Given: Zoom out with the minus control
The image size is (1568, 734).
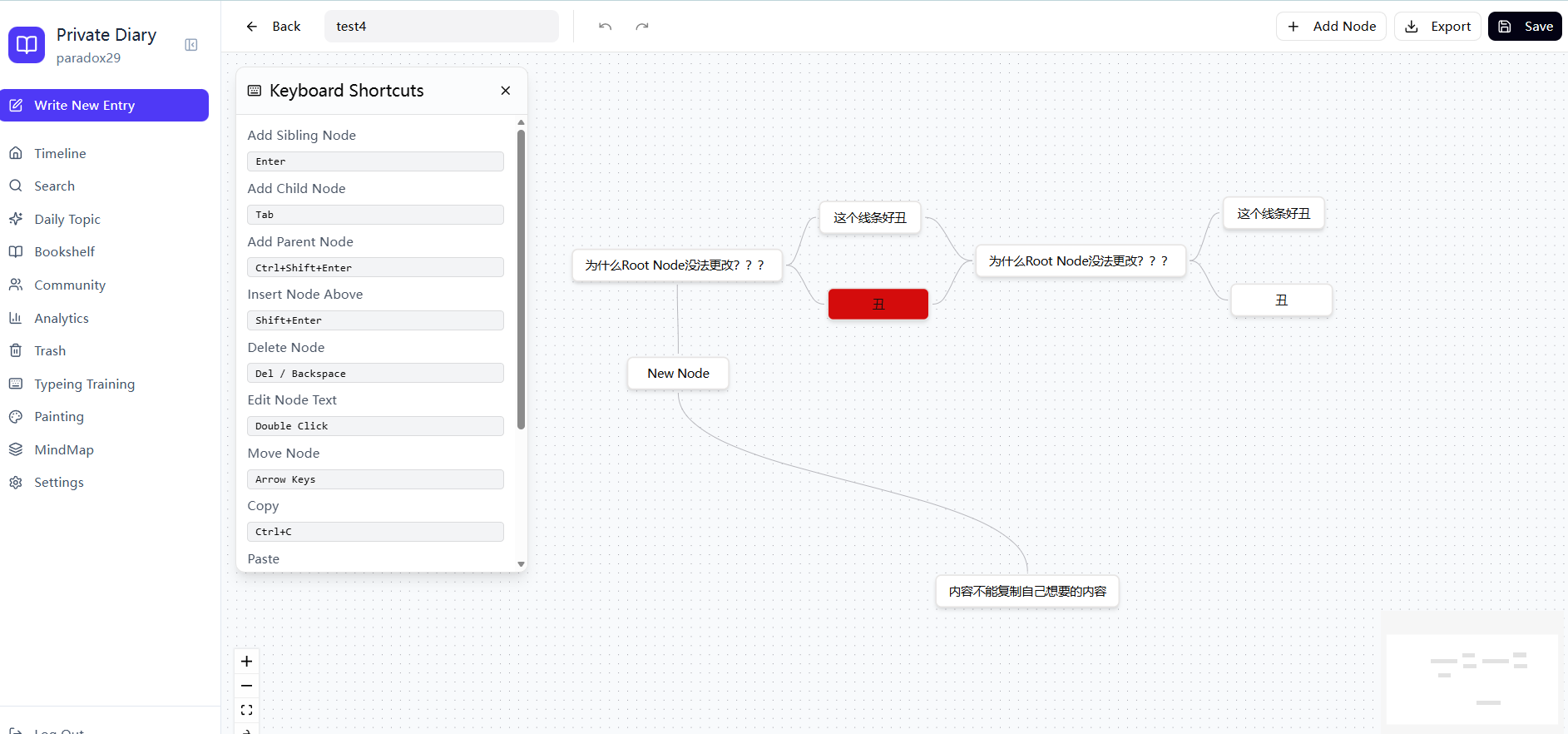Looking at the screenshot, I should tap(247, 686).
